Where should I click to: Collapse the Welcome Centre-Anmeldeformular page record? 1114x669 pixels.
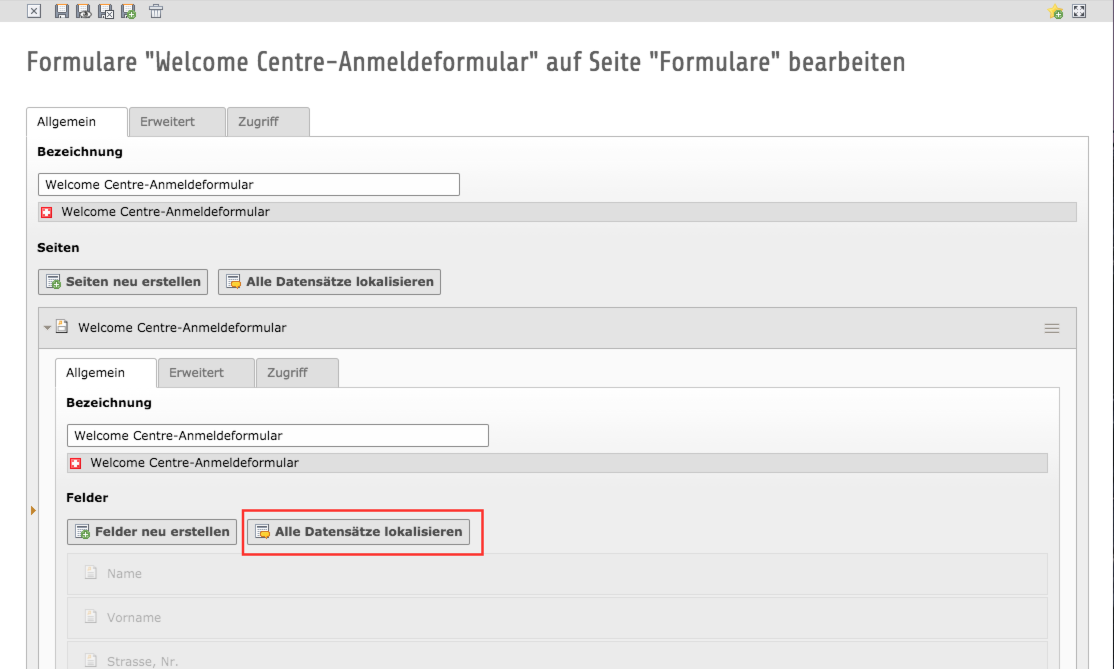tap(47, 327)
